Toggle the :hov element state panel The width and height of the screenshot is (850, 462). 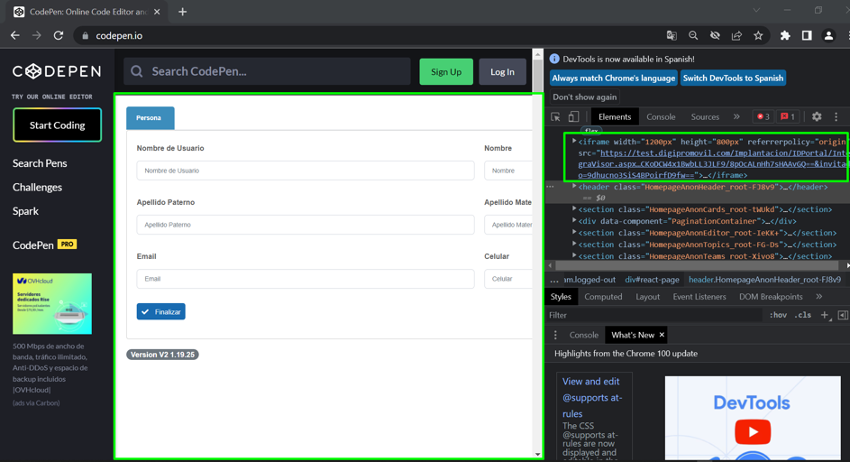[x=777, y=315]
